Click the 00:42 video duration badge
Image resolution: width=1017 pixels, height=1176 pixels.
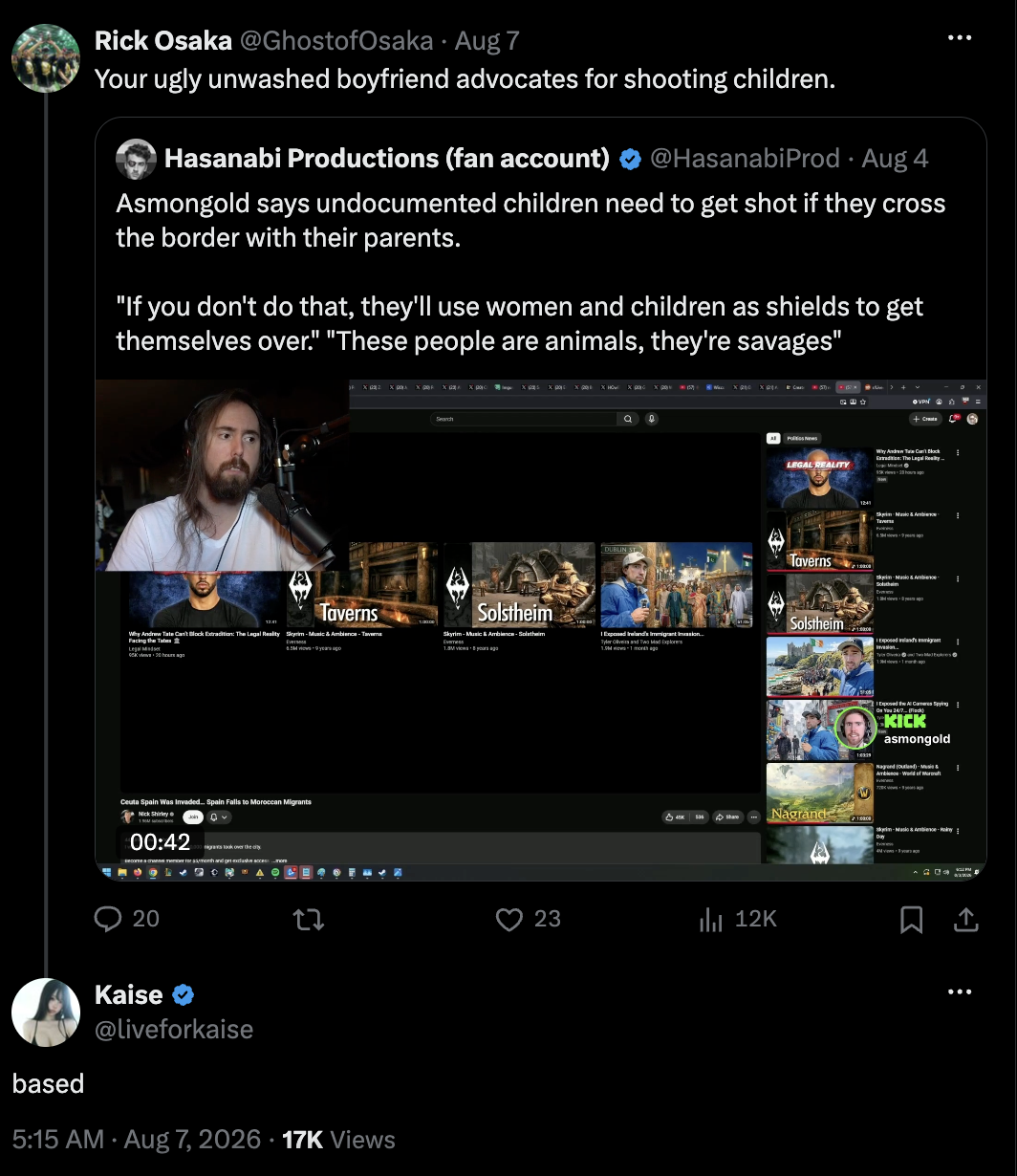(x=160, y=841)
